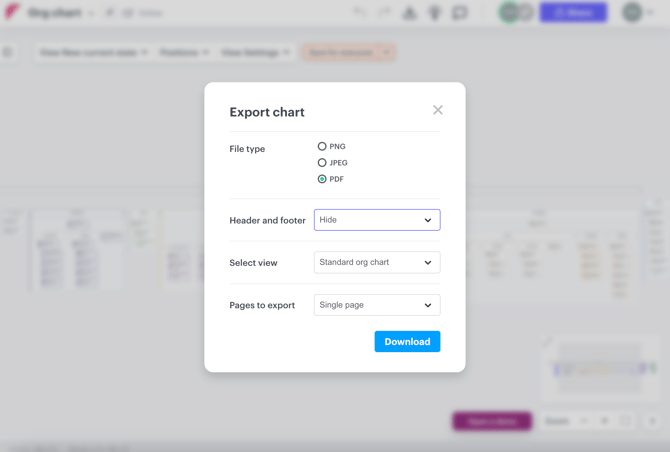Click the warning triangle icon

click(x=410, y=13)
